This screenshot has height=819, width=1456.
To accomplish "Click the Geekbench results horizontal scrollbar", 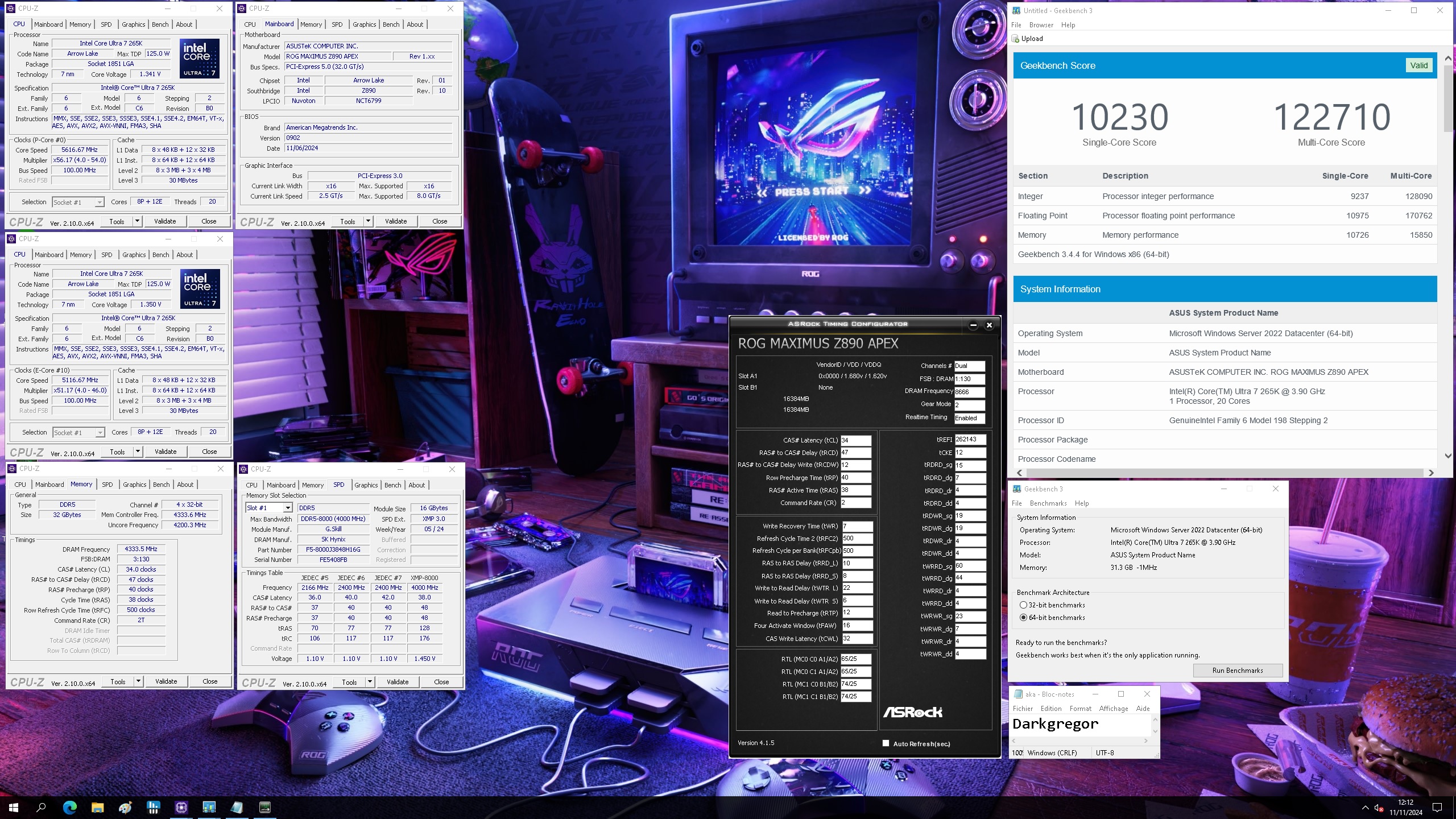I will (x=1224, y=473).
